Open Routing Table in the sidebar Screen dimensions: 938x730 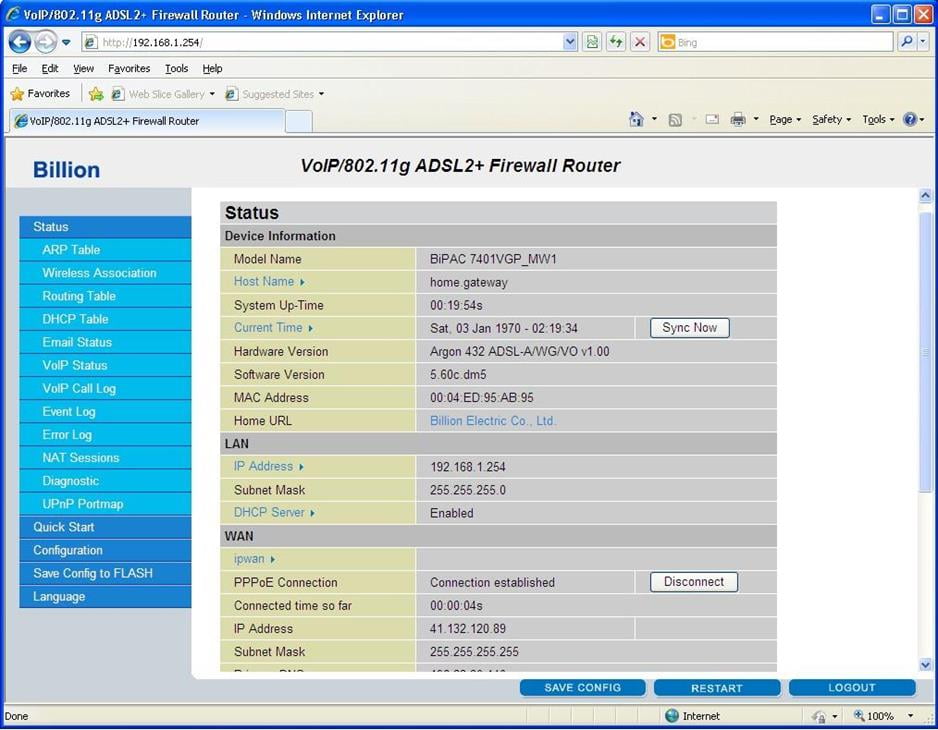(105, 296)
